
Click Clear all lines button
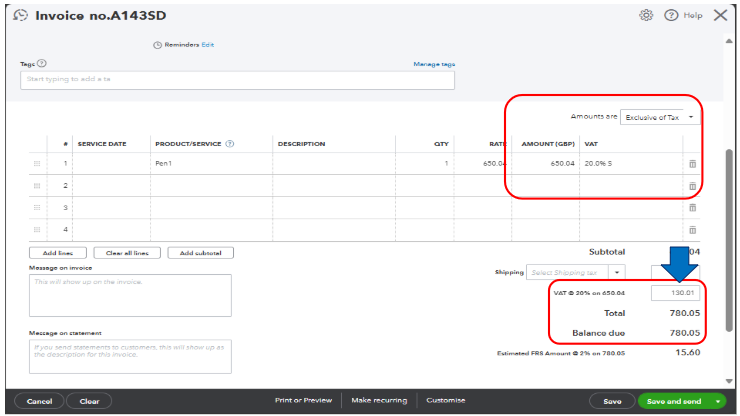point(127,253)
